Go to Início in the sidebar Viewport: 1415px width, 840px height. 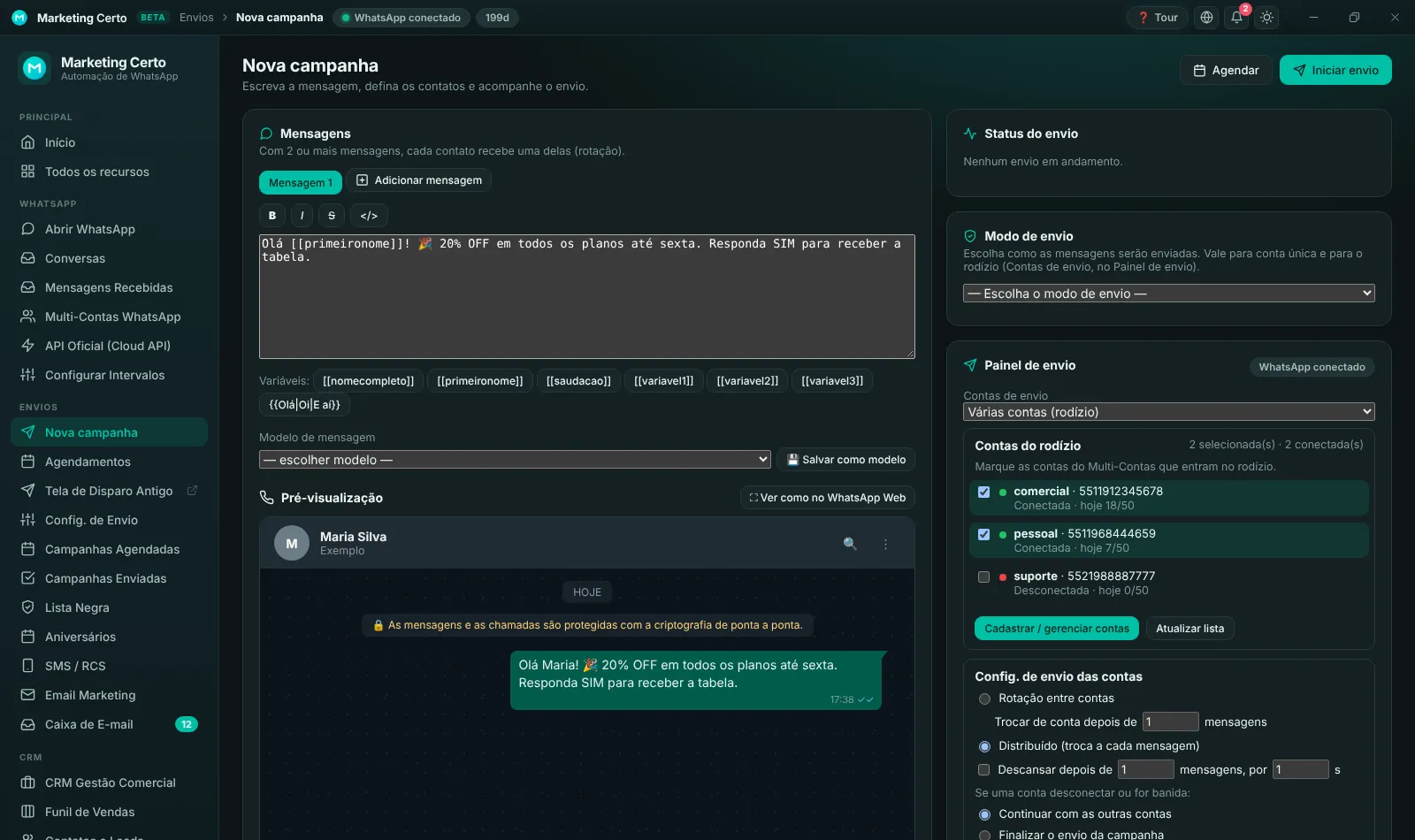click(x=109, y=142)
